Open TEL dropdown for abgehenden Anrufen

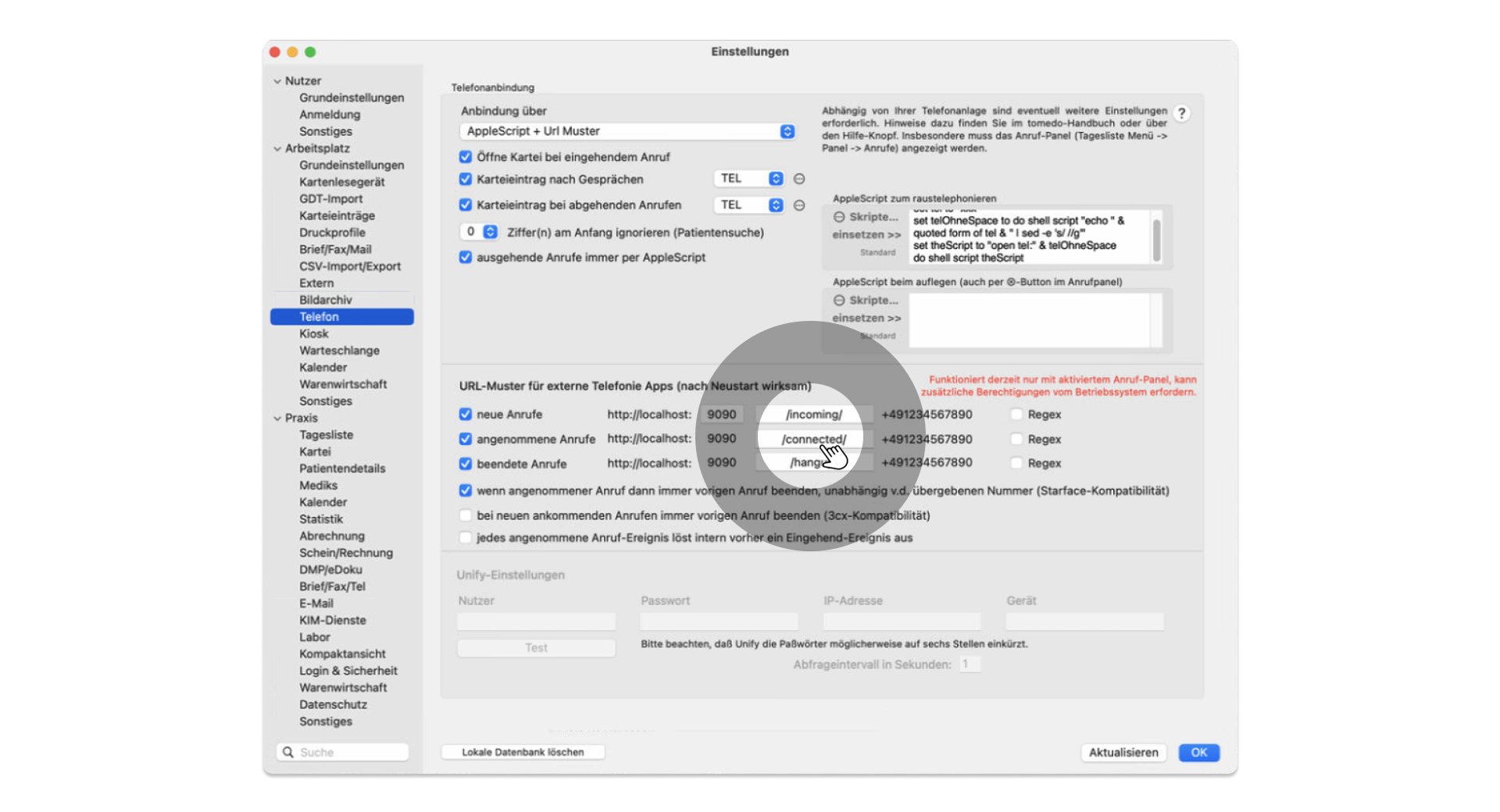748,205
